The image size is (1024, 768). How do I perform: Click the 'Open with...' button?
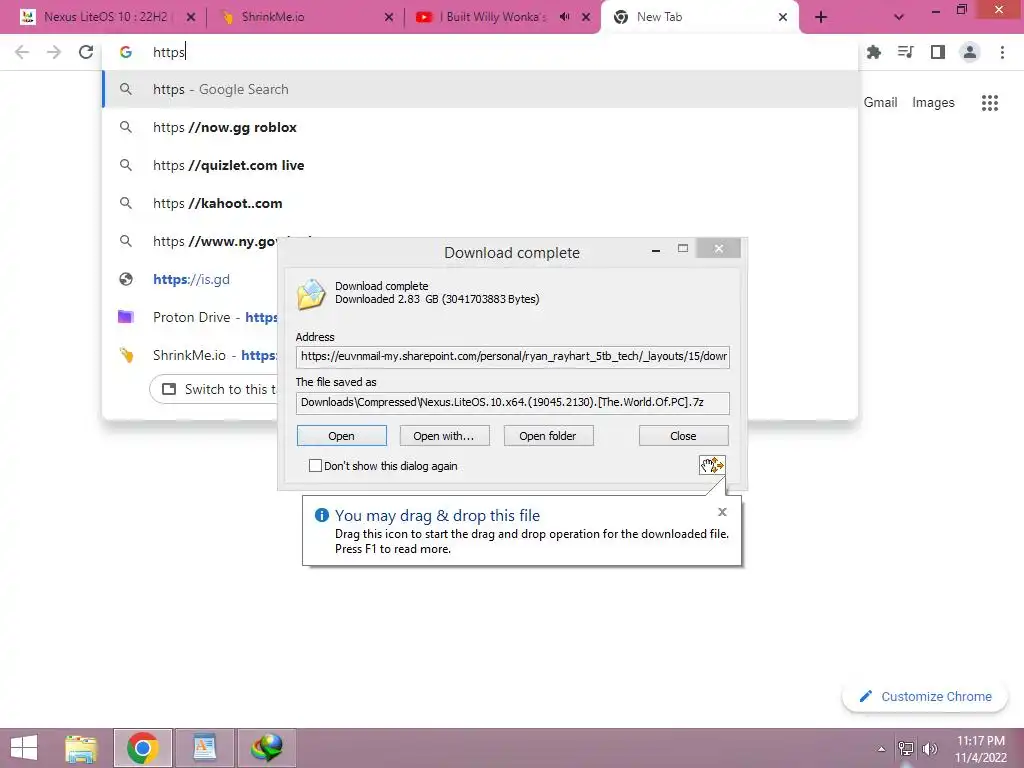pos(444,436)
